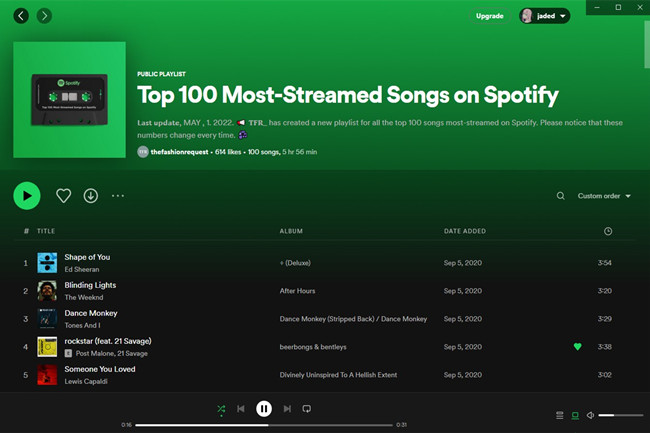Open Dance Monkey (Stripped Back) album link
The height and width of the screenshot is (433, 650).
pyautogui.click(x=353, y=319)
